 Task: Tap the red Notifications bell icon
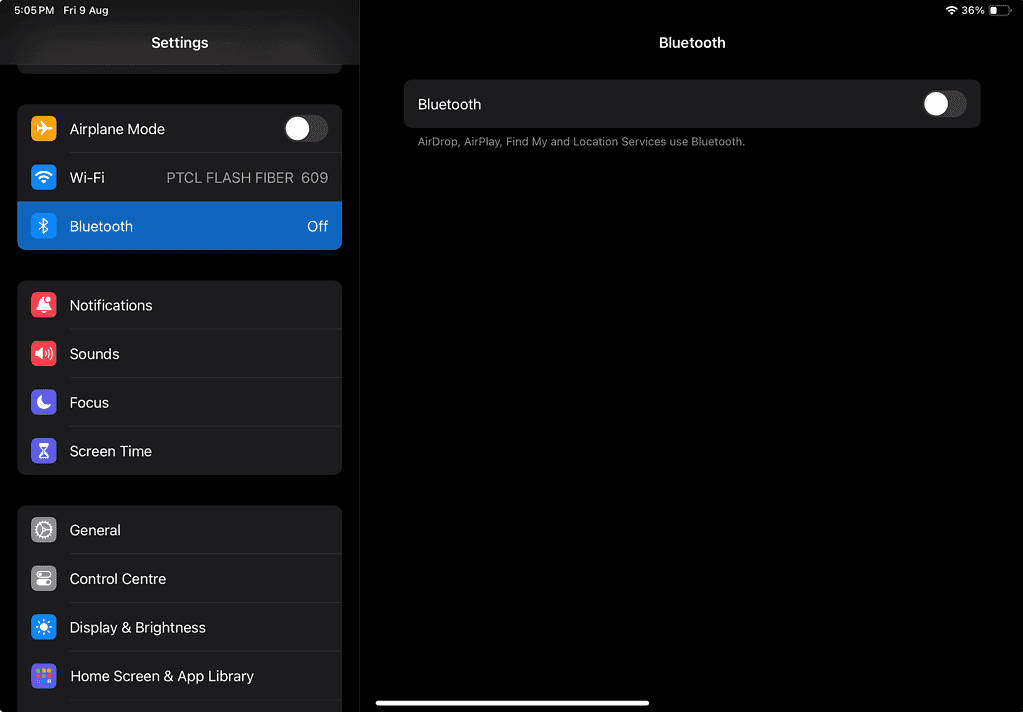(x=44, y=305)
